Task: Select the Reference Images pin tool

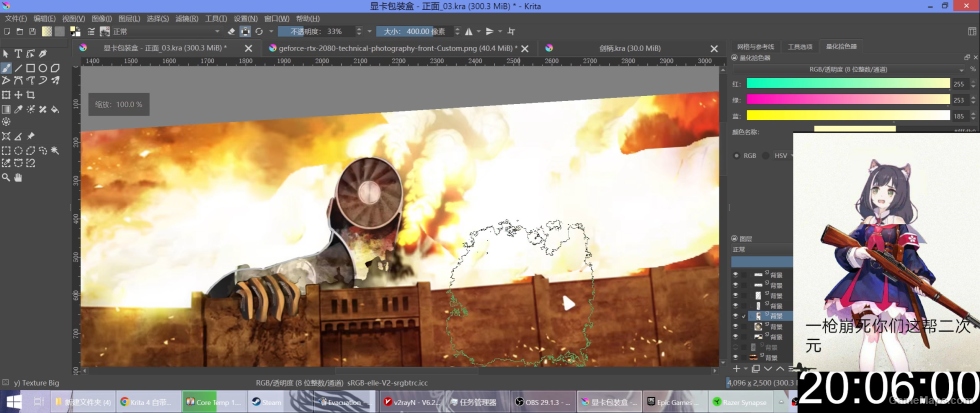Action: [x=31, y=136]
